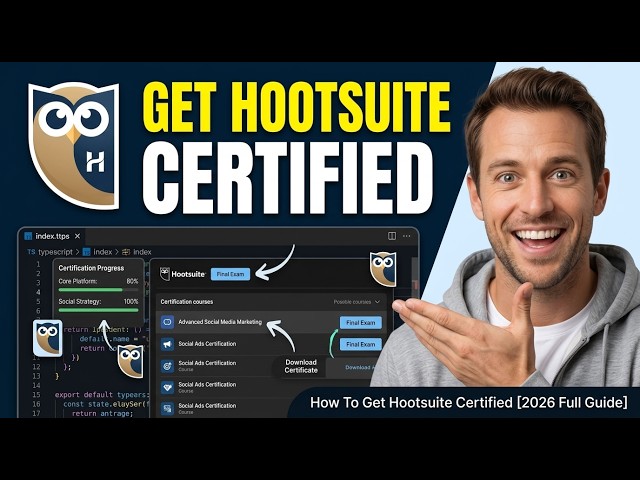The height and width of the screenshot is (480, 640).
Task: Click the code line 'const state.elaySer('
Action: 106,404
